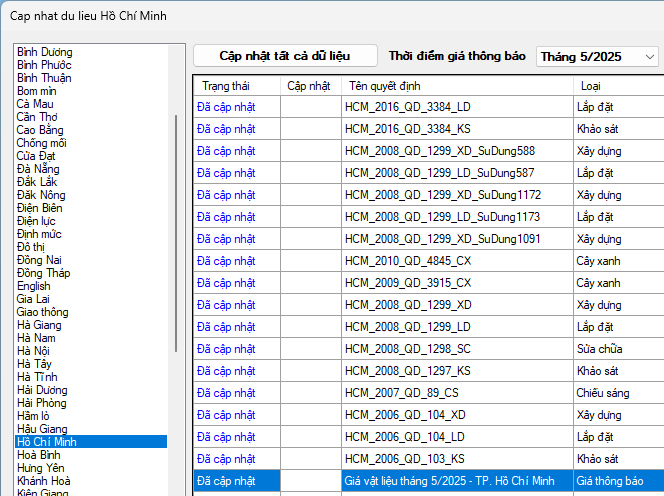The height and width of the screenshot is (496, 664).
Task: Click the 'Loại' column header
Action: click(590, 86)
